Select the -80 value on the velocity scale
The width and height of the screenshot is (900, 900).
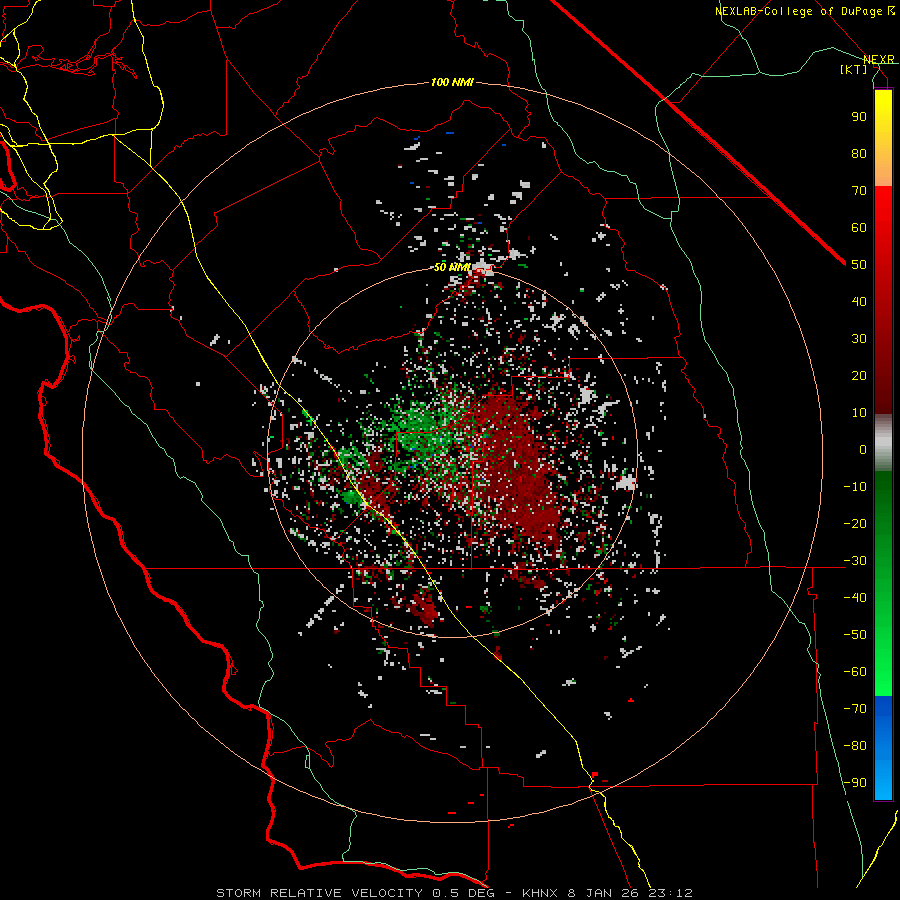855,746
